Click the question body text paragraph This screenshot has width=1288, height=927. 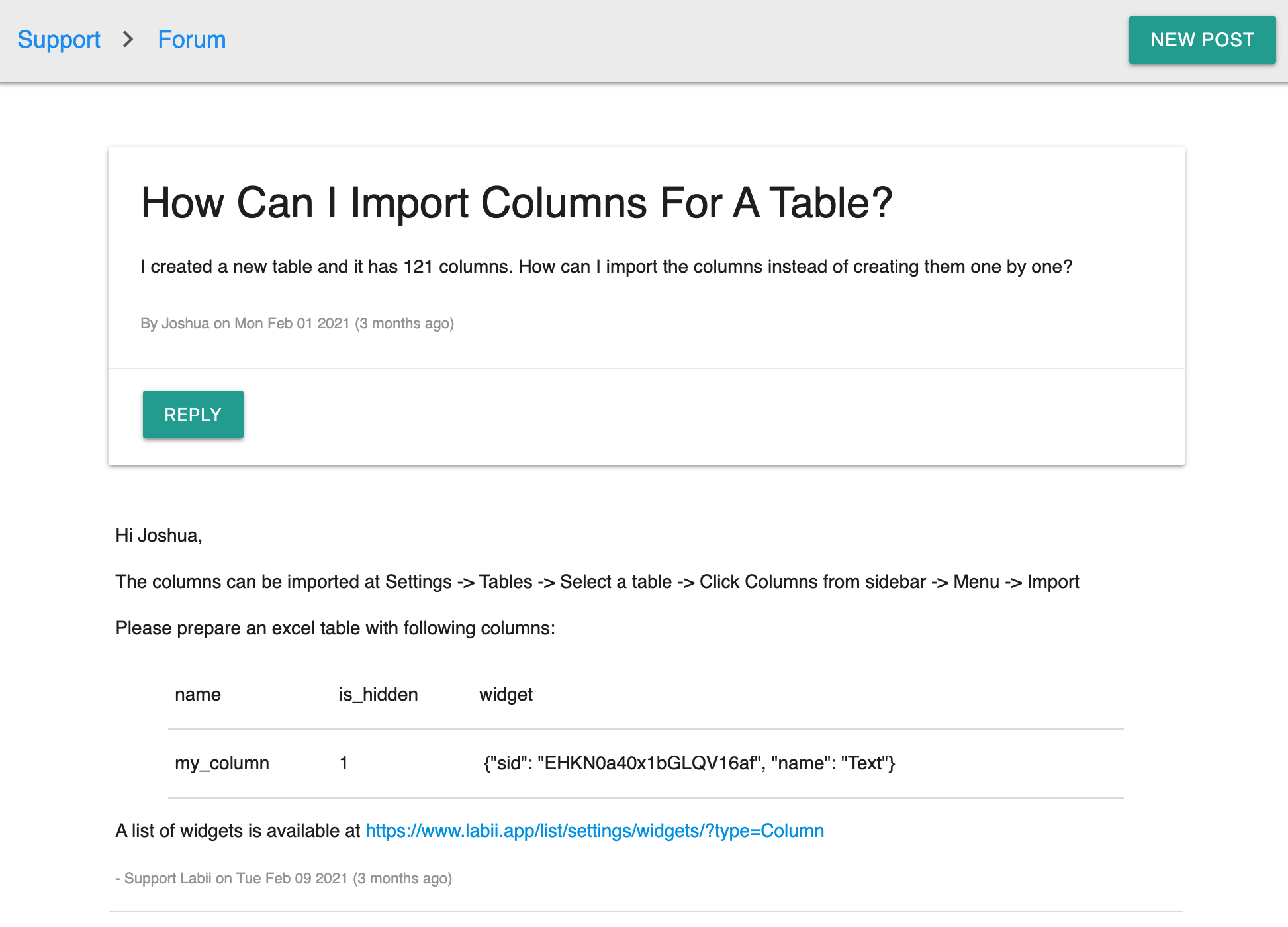pos(606,267)
